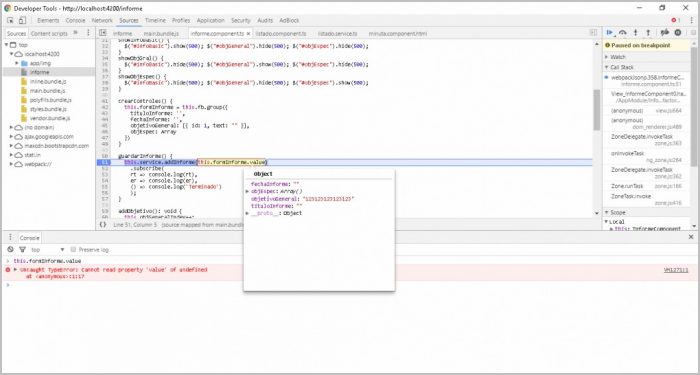Open console context dropdown 'top'
The image size is (700, 375).
point(48,250)
